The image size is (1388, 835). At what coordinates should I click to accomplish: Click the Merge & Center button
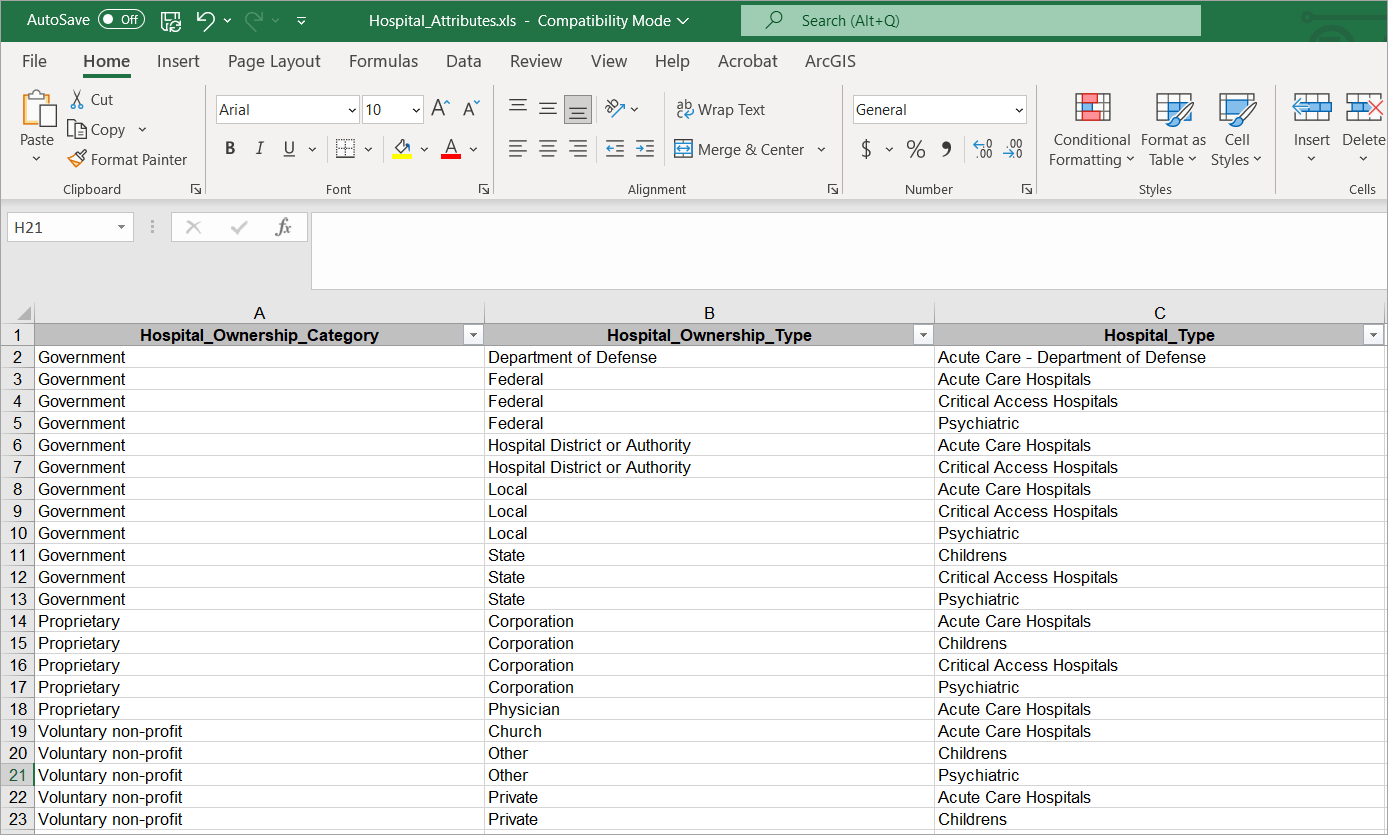[x=743, y=148]
